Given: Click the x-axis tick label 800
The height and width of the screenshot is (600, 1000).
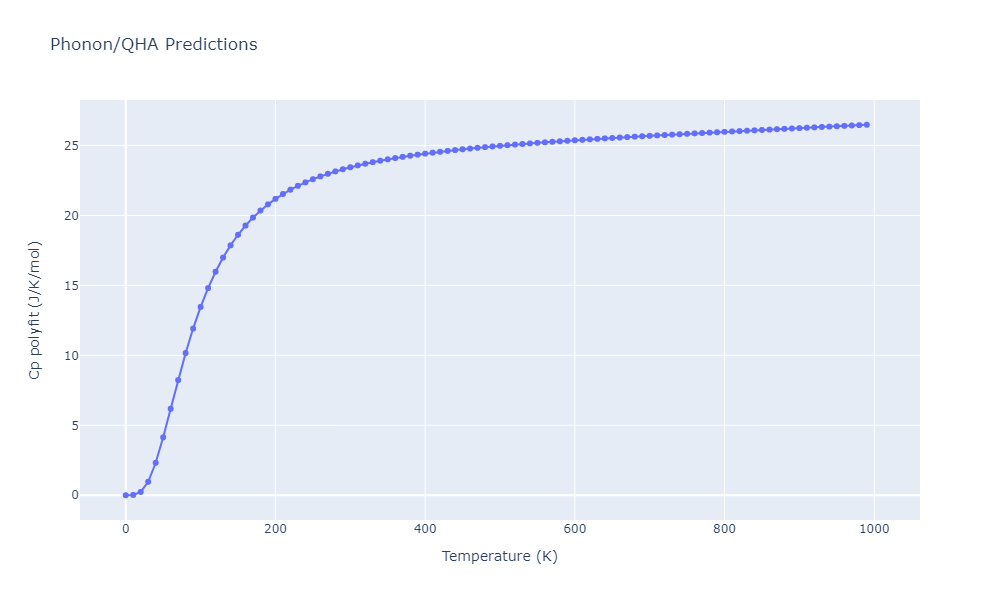Looking at the screenshot, I should (724, 529).
